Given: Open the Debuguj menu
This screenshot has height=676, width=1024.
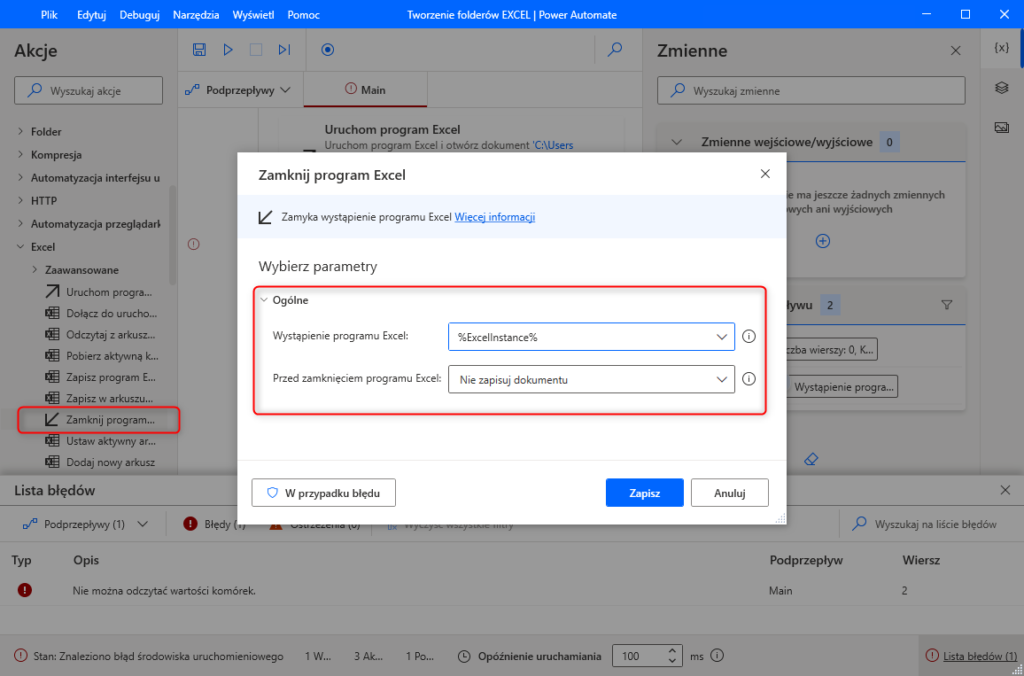Looking at the screenshot, I should 139,15.
